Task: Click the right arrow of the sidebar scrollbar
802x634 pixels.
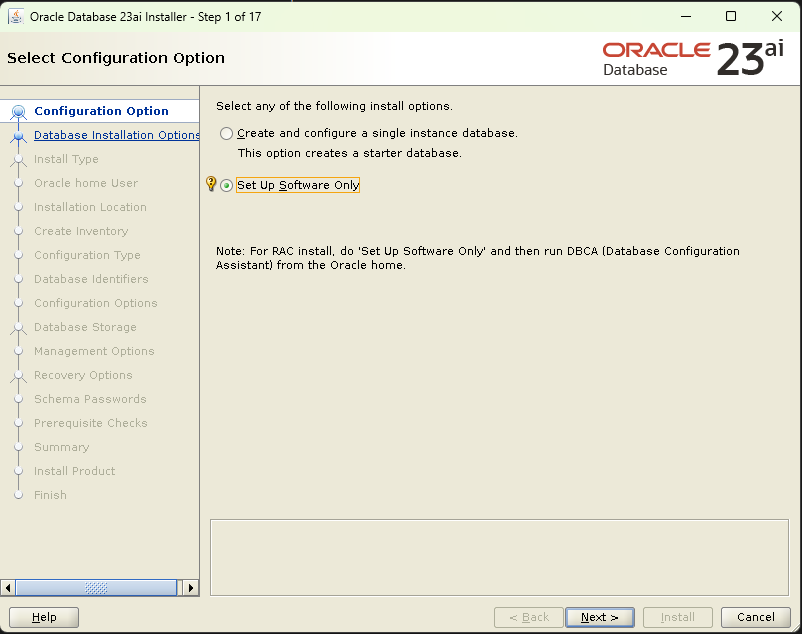Action: point(190,587)
